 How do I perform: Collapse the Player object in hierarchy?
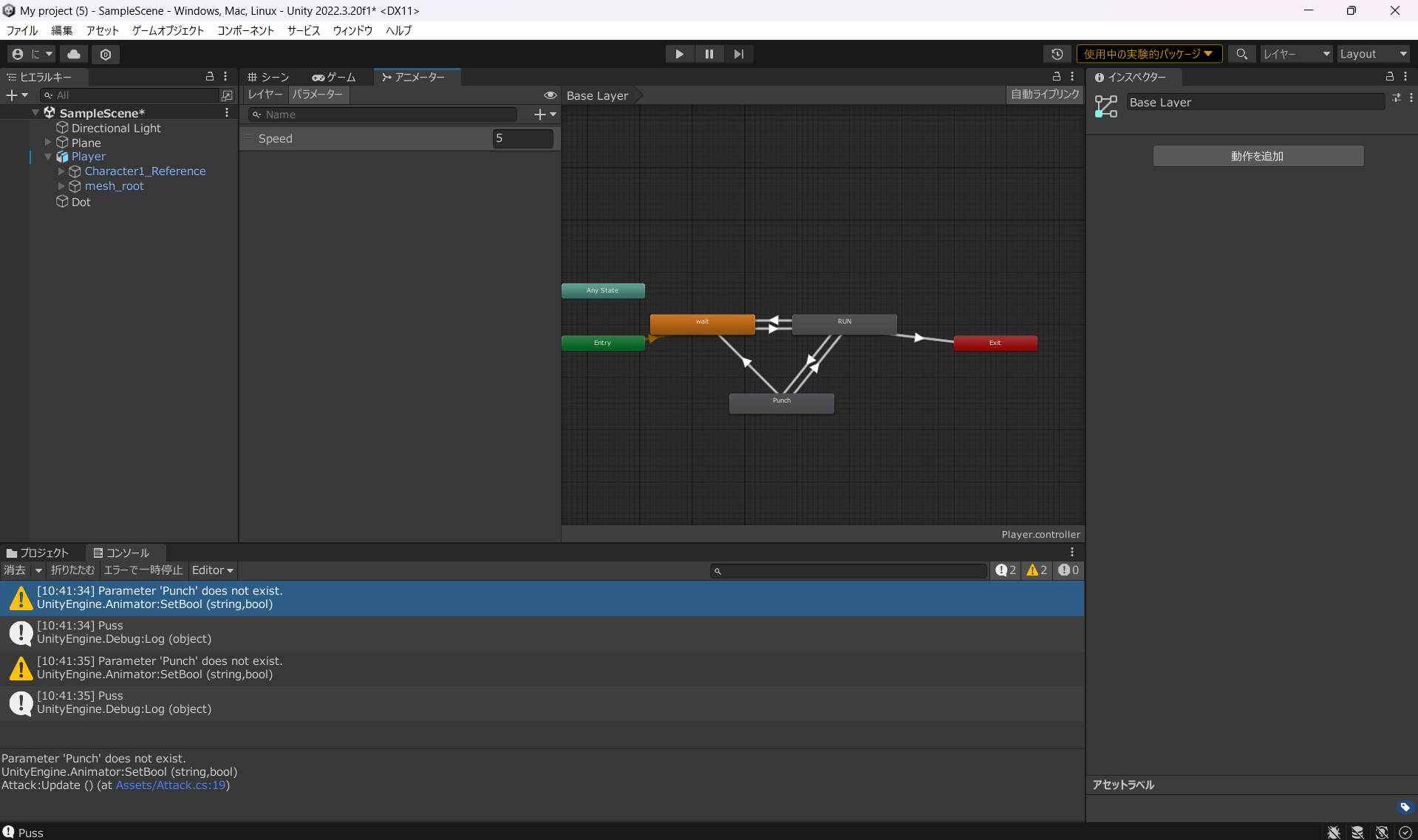pos(48,157)
